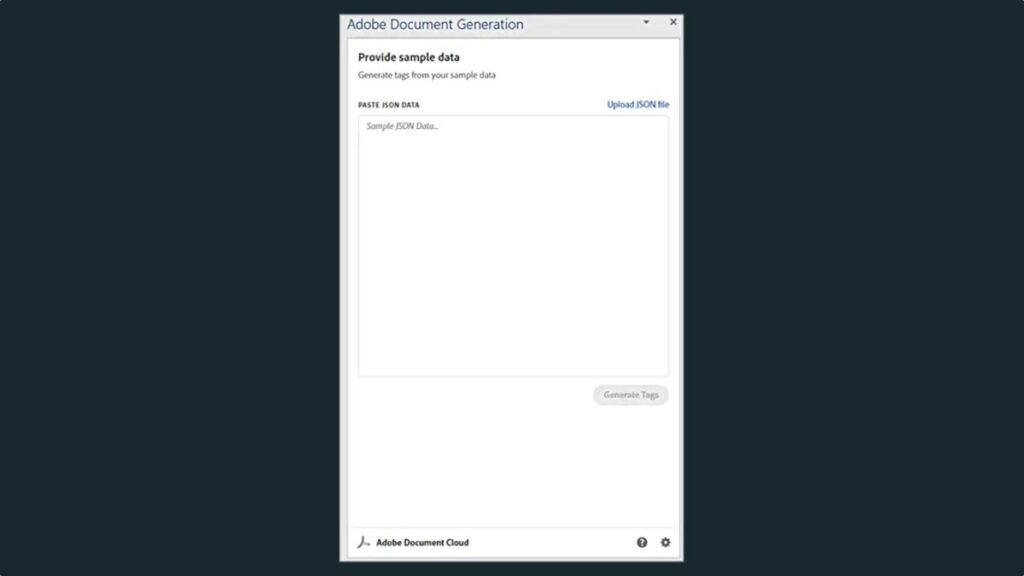This screenshot has height=576, width=1024.
Task: Click the Generate tags from your sample data subtitle
Action: pos(426,75)
